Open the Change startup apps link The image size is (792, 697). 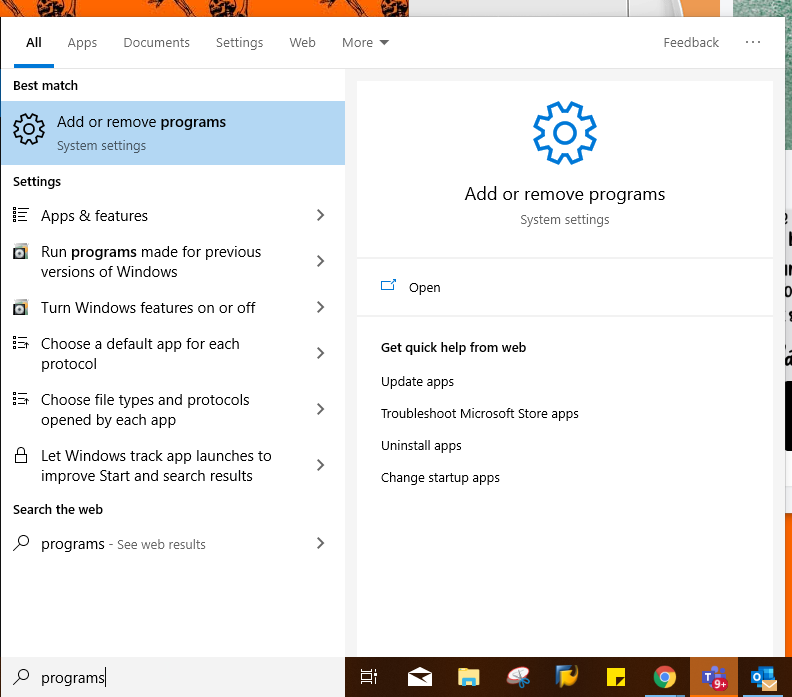pos(440,477)
